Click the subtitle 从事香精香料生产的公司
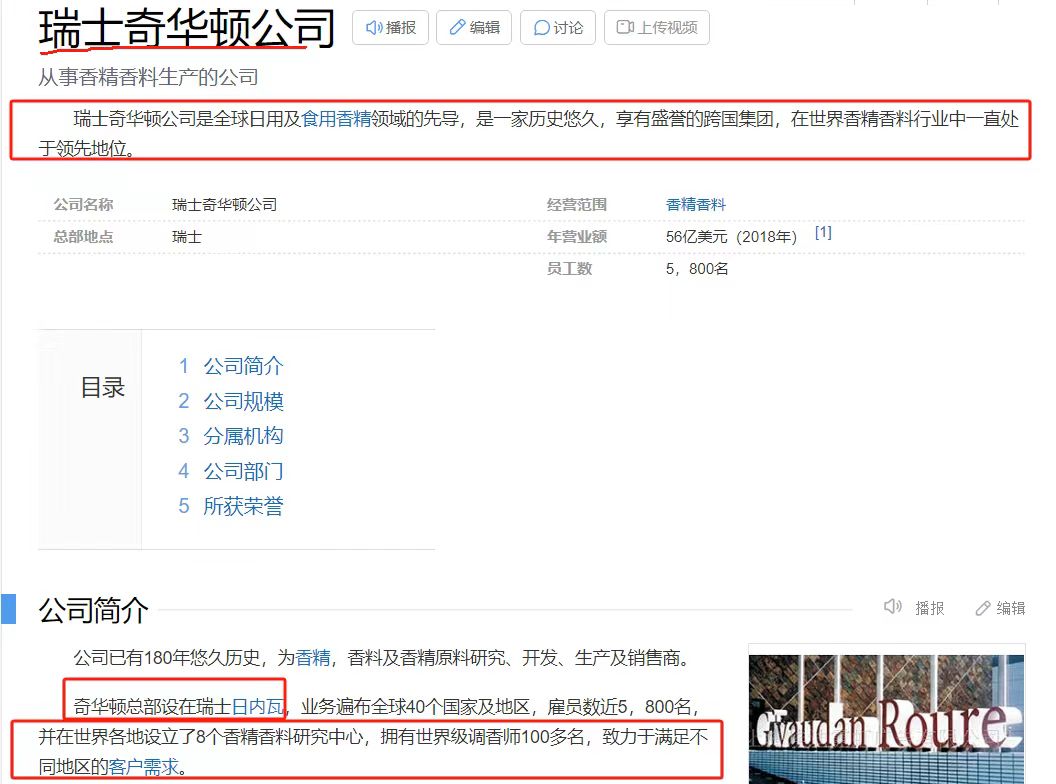Screen dimensions: 1056x784 (148, 77)
